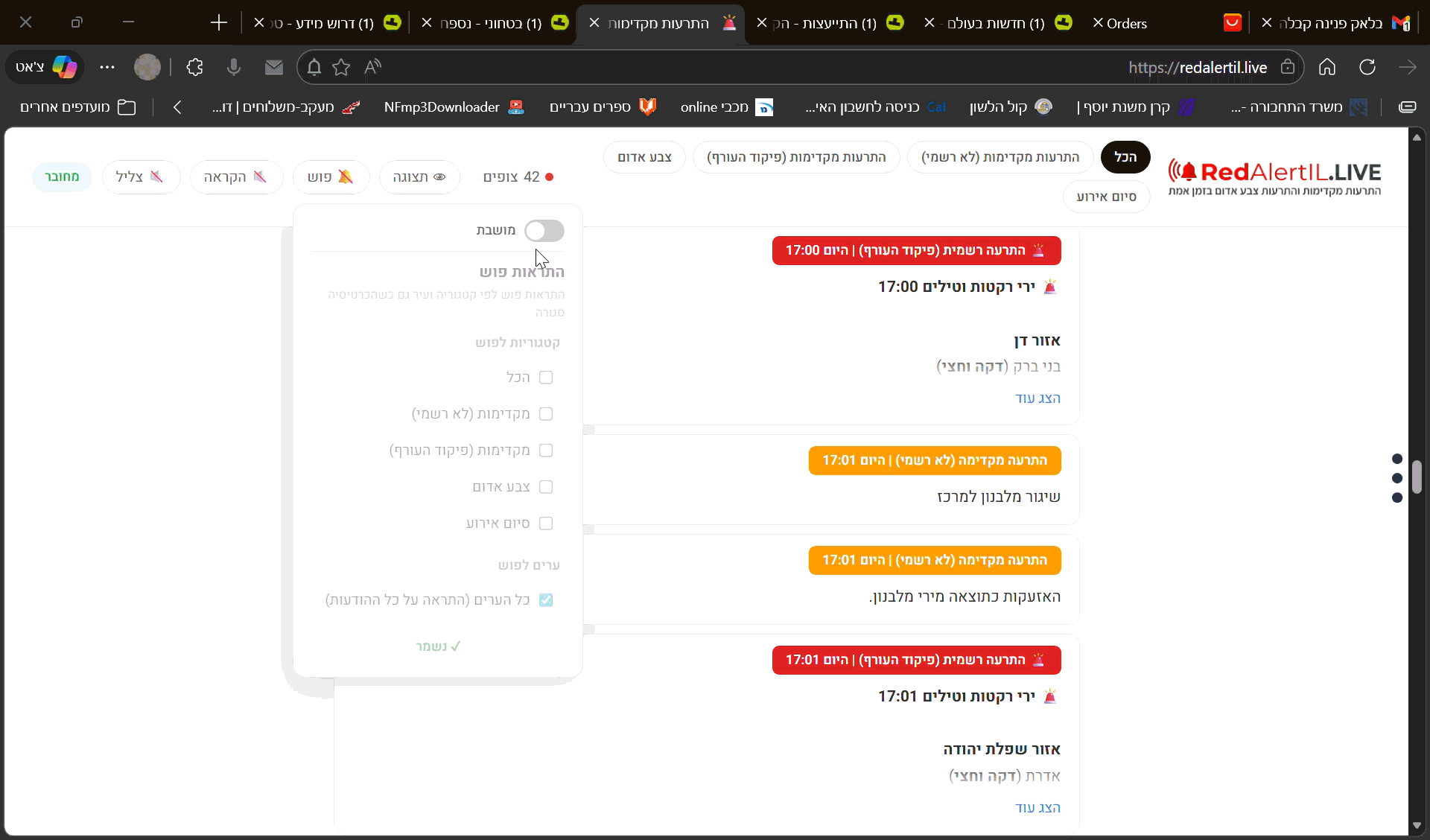The width and height of the screenshot is (1430, 840).
Task: Uncheck the כל הערים checkbox
Action: [547, 600]
